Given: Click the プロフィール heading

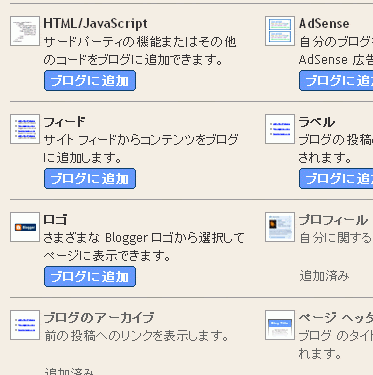Looking at the screenshot, I should (x=333, y=220).
